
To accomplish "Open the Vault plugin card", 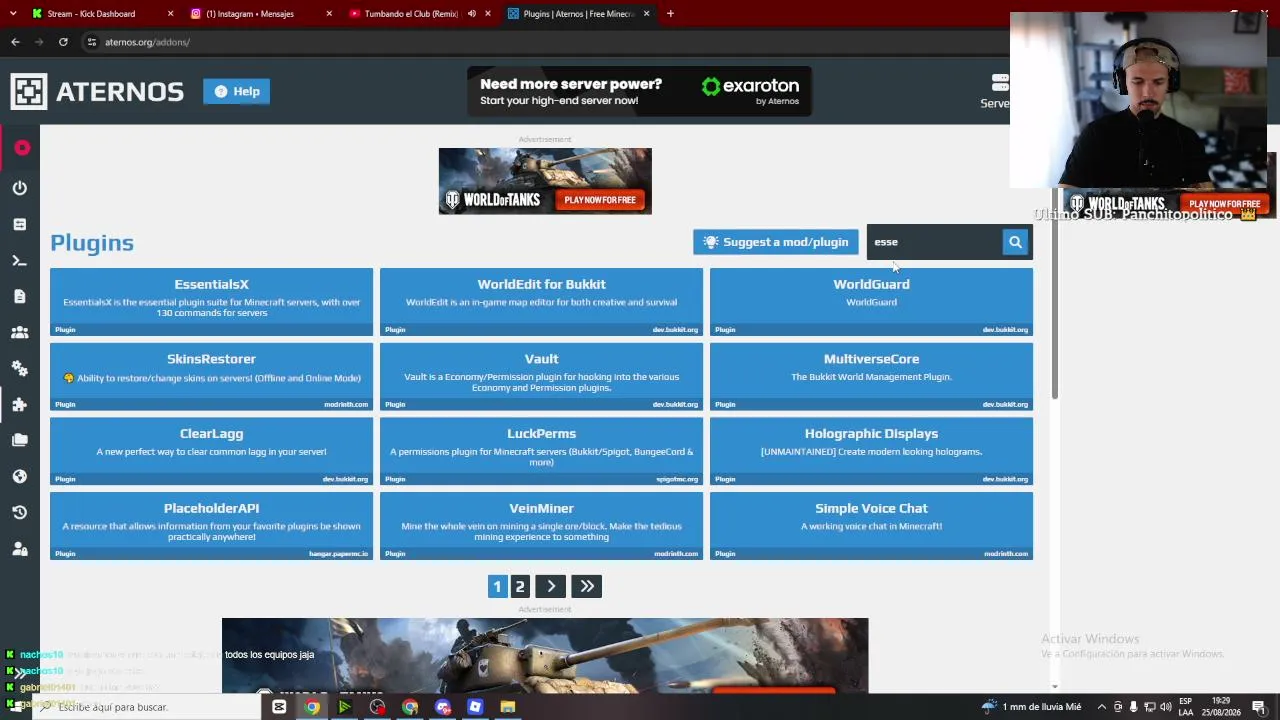I will point(541,377).
